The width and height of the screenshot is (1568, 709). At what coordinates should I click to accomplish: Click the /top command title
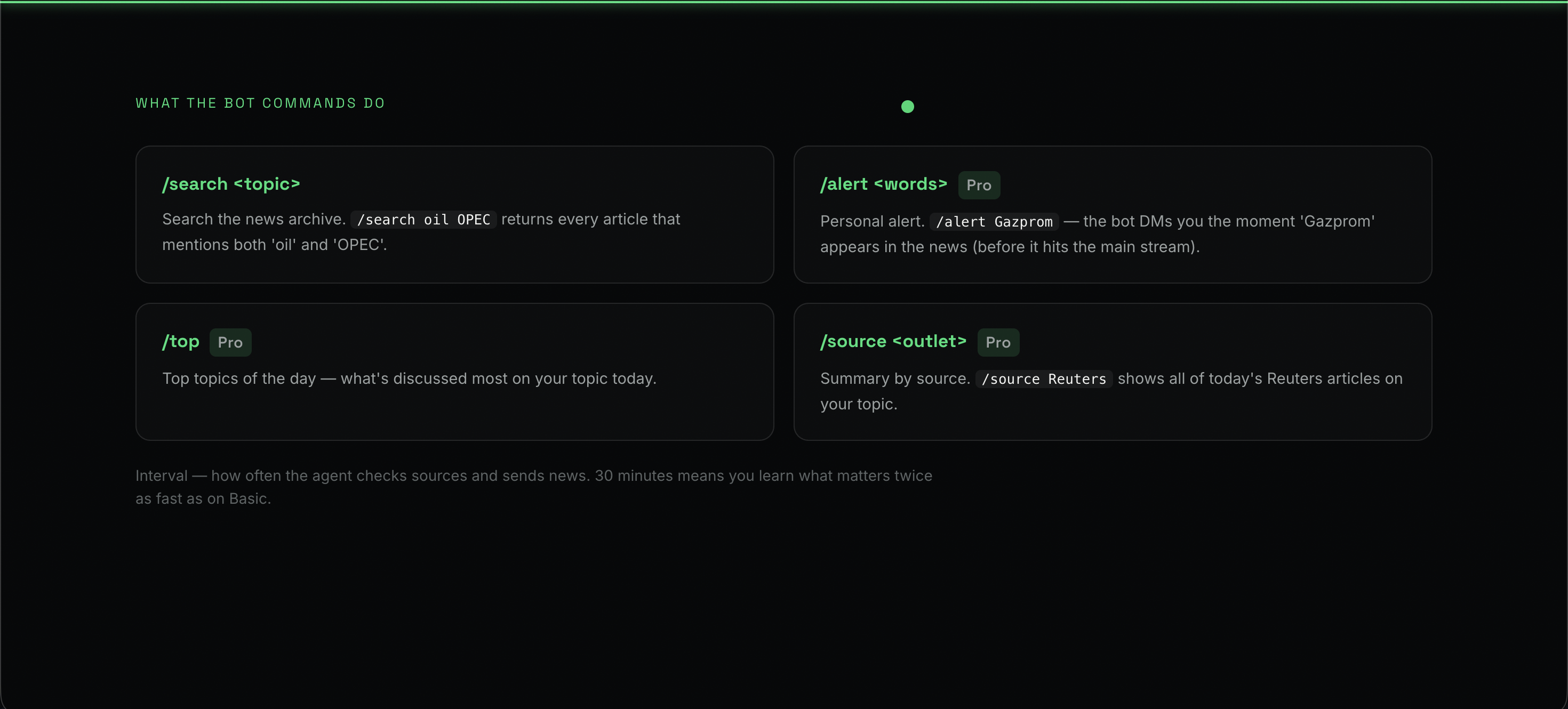click(181, 341)
